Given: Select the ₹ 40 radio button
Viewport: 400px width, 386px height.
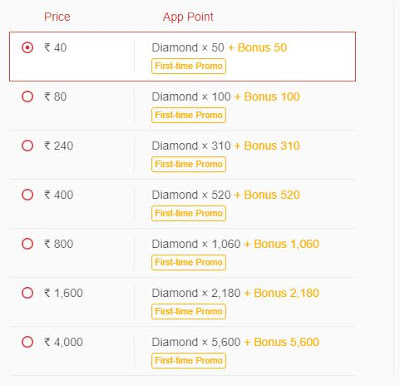Looking at the screenshot, I should coord(27,47).
